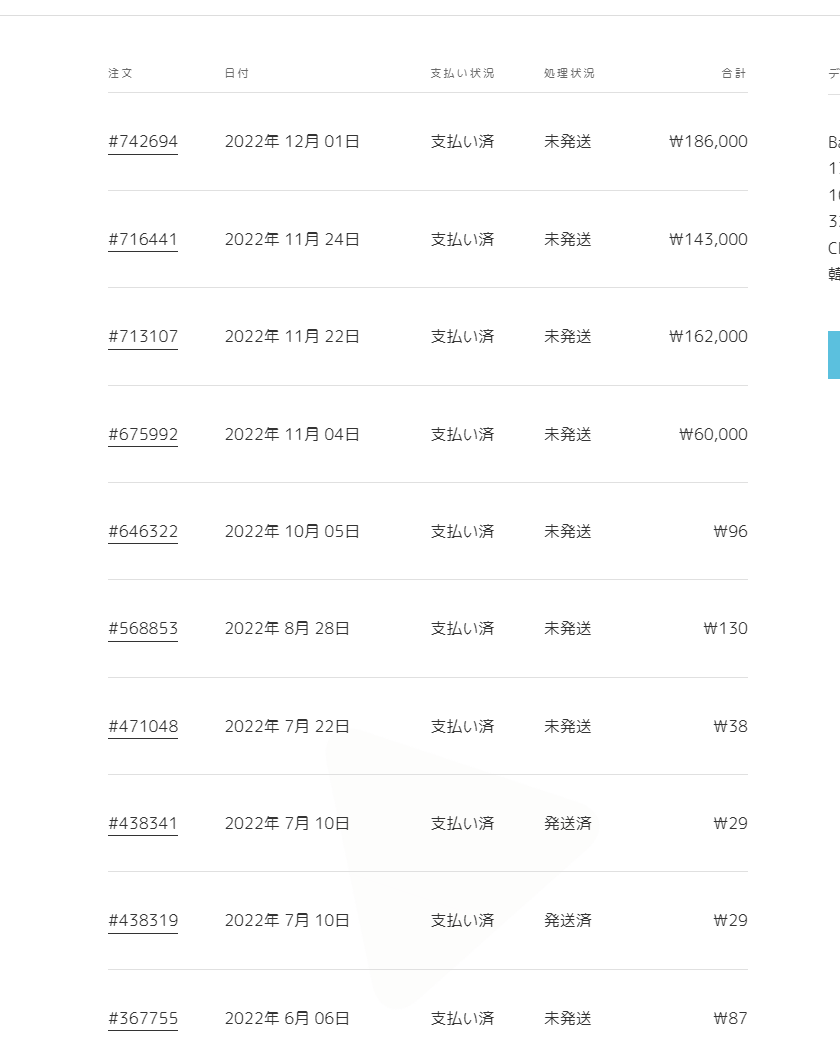840x1054 pixels.
Task: View order #367755
Action: pyautogui.click(x=143, y=1019)
